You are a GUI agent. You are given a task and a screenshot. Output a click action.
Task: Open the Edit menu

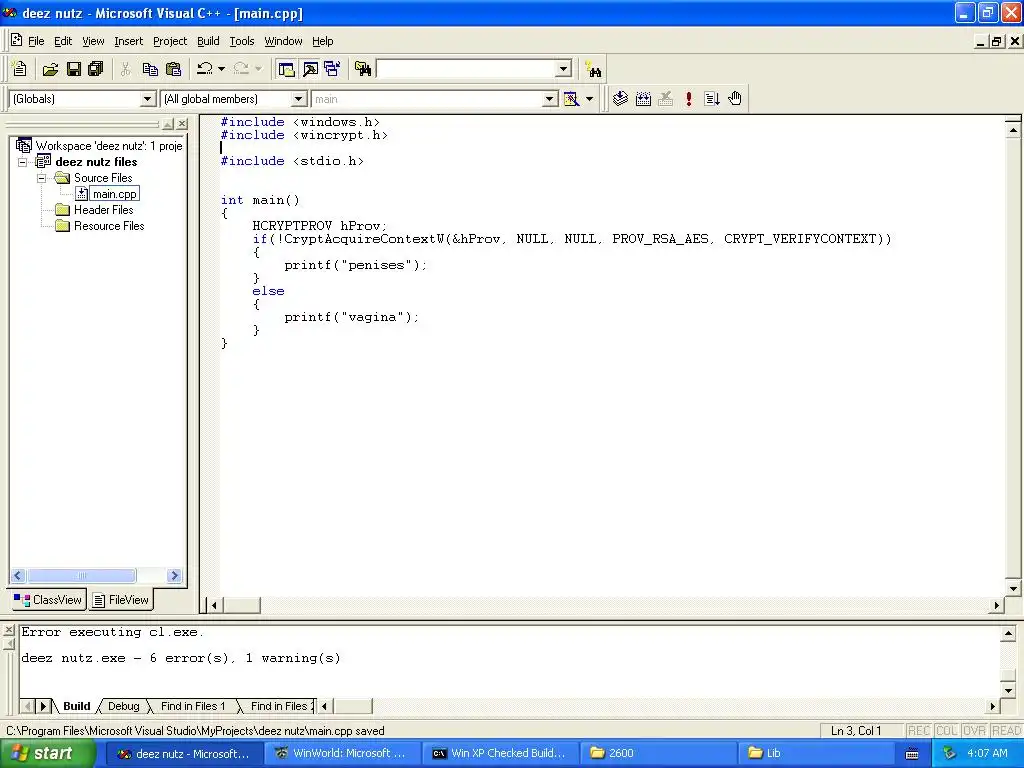coord(63,41)
